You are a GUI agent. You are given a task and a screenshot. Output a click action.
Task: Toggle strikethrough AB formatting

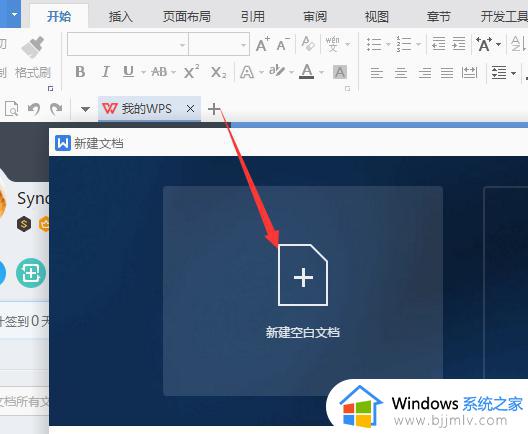159,72
